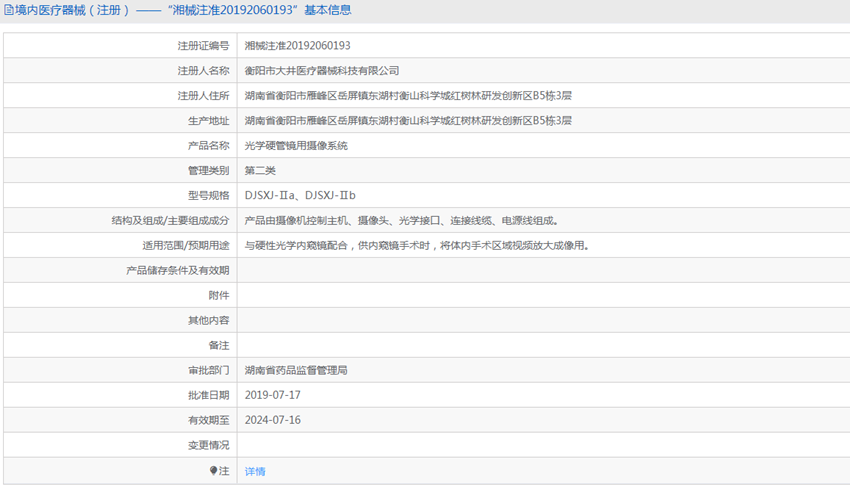Click the 备注 label
The image size is (850, 486).
(x=218, y=345)
